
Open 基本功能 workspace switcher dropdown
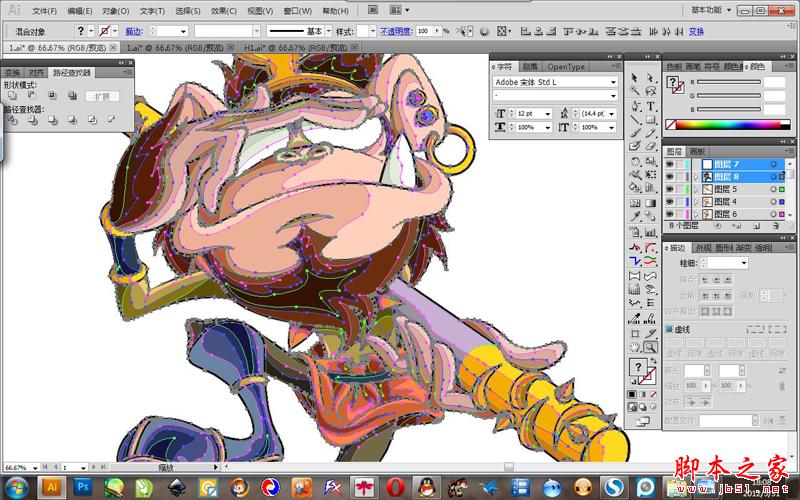point(712,10)
